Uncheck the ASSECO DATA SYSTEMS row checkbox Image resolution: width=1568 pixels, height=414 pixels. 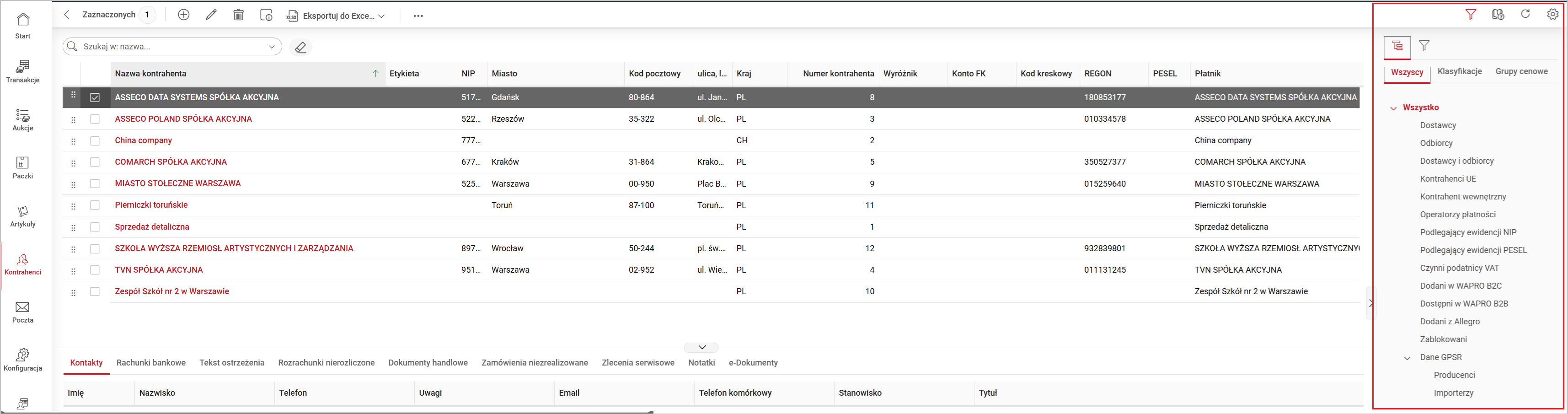(95, 97)
